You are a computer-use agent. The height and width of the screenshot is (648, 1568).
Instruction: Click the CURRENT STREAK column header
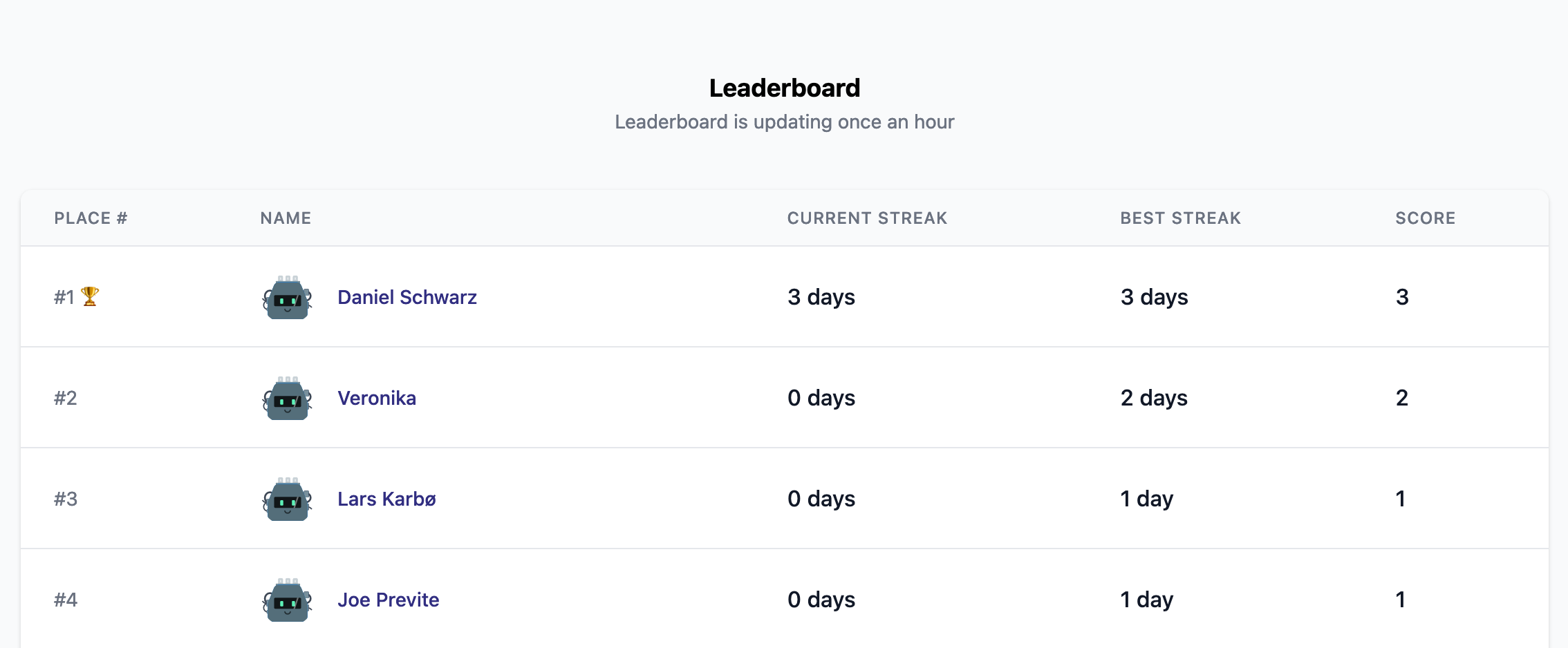867,218
